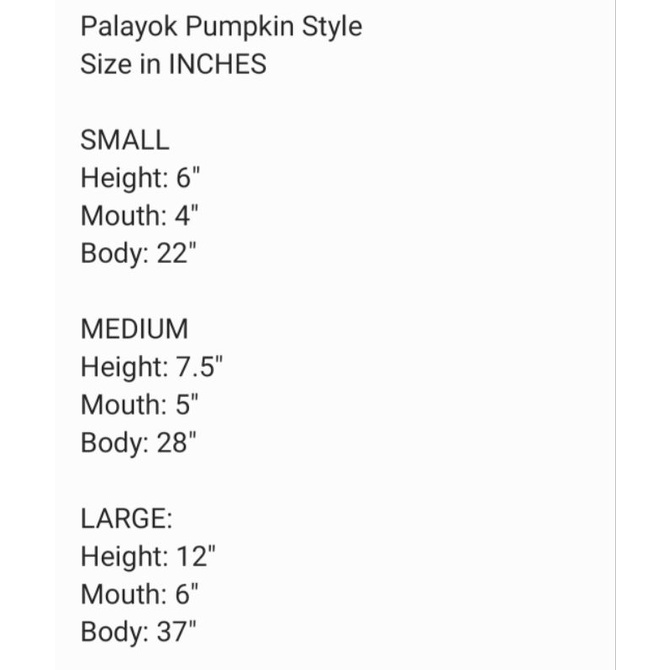The image size is (670, 670).
Task: Click the Mouth: 6" line
Action: [x=140, y=595]
